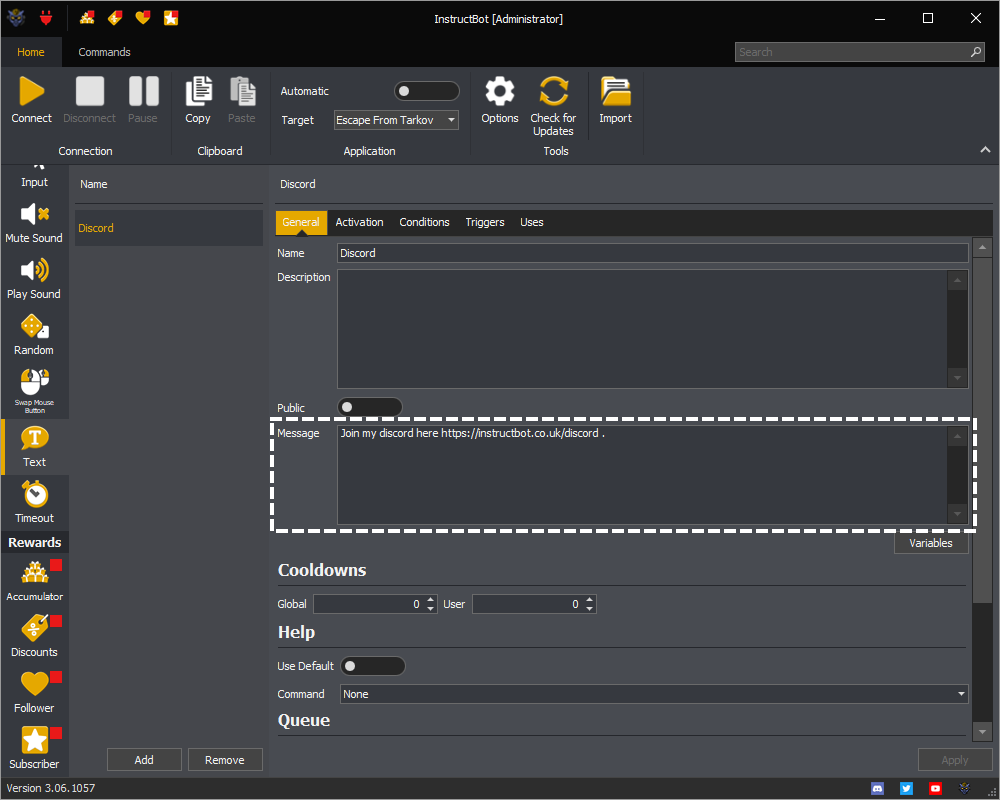Select the Swap Mouse Button command type
Screen dimensions: 1000x800
[x=34, y=391]
